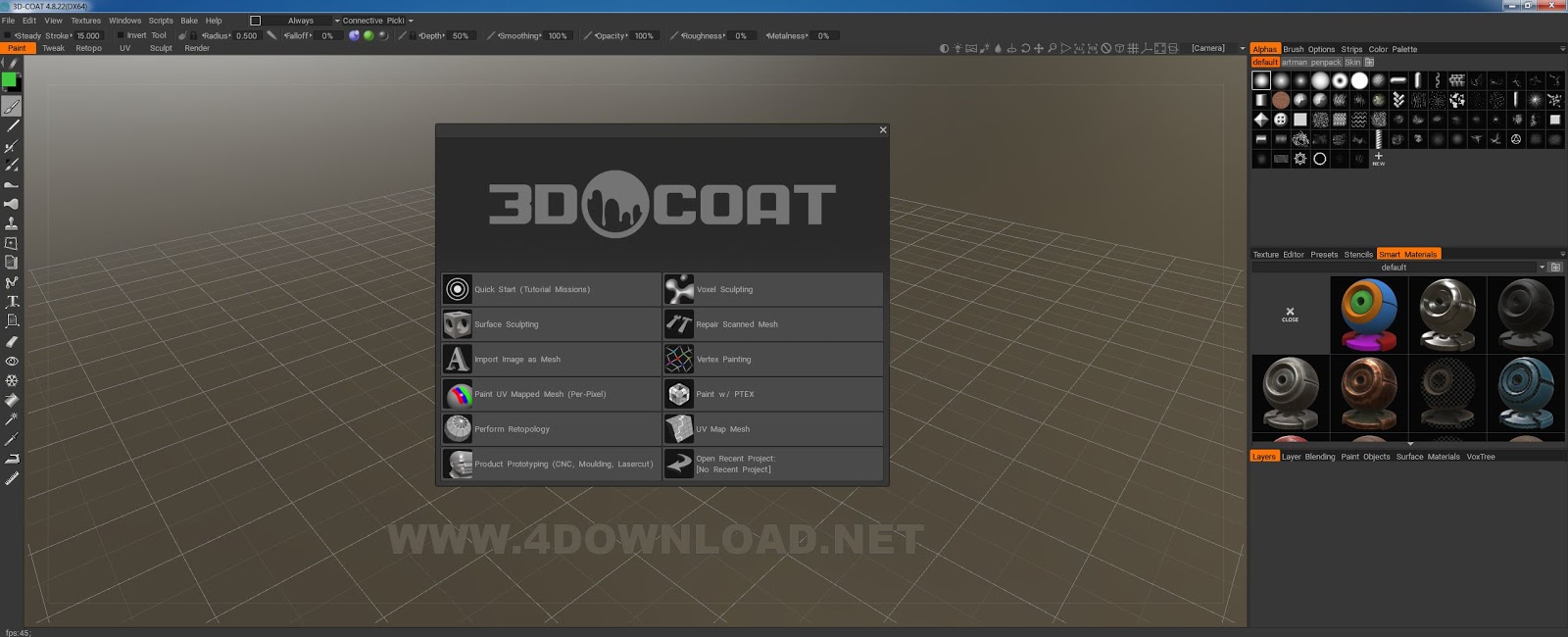
Task: Choose Product Prototyping option
Action: tap(552, 464)
